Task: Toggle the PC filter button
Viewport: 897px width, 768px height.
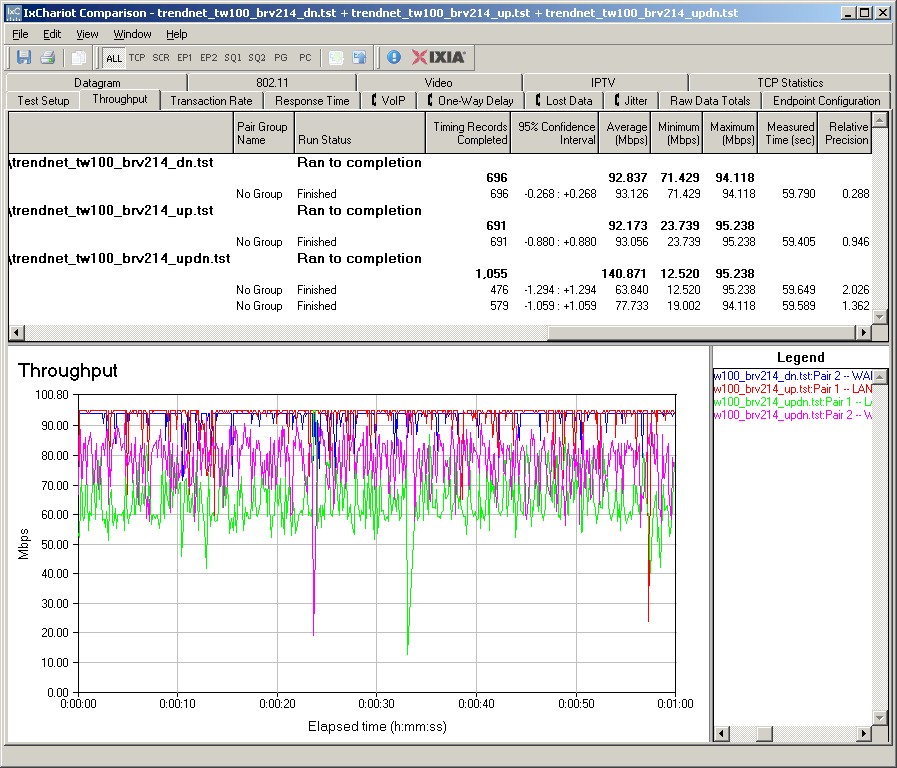Action: [305, 57]
